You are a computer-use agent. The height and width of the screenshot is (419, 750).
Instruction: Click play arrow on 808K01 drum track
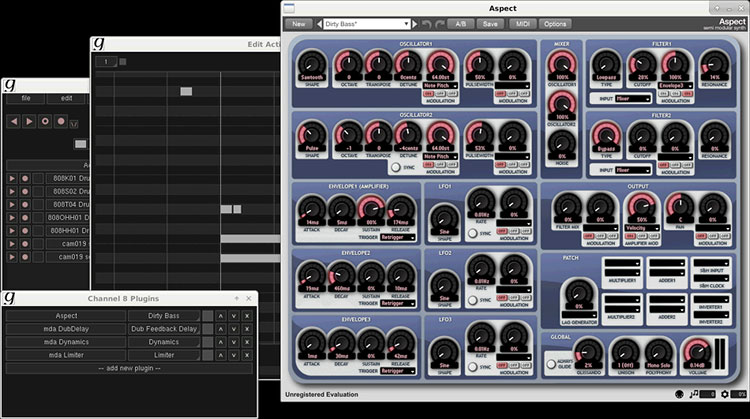click(12, 178)
